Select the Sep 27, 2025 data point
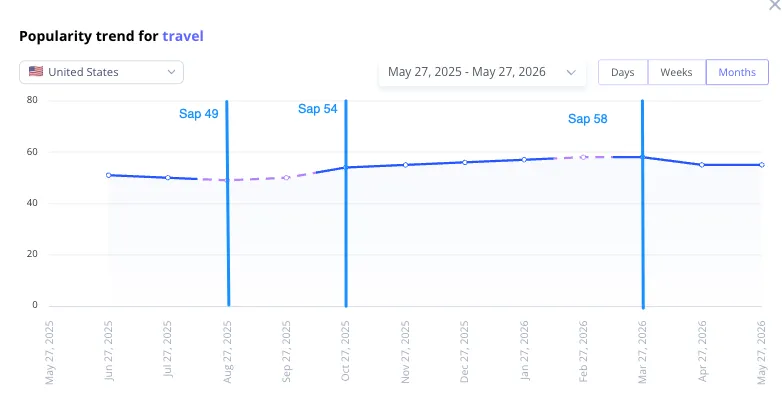The height and width of the screenshot is (394, 782). 286,178
